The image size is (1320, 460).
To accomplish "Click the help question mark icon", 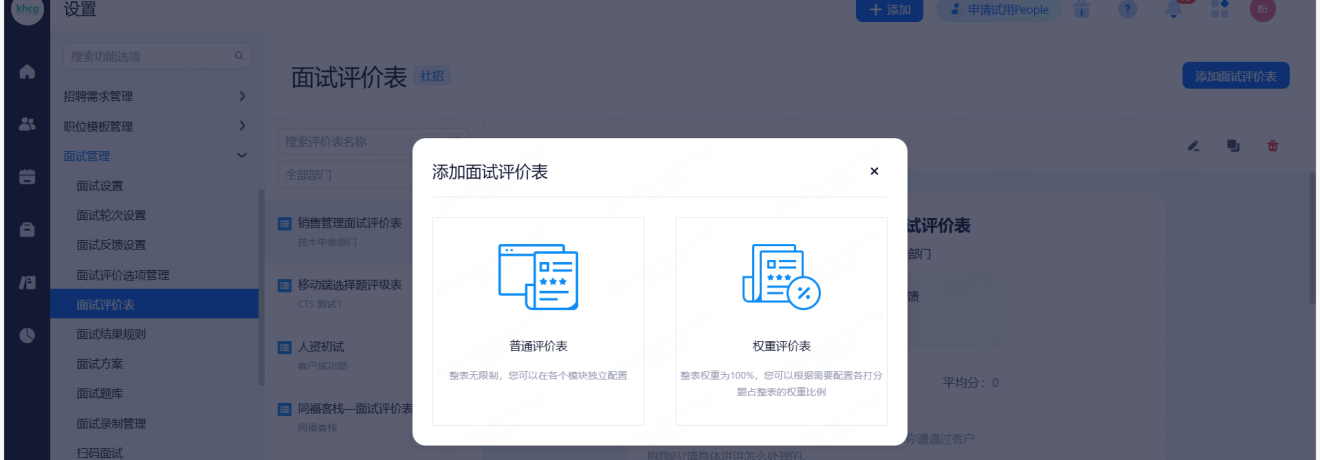I will click(1128, 9).
